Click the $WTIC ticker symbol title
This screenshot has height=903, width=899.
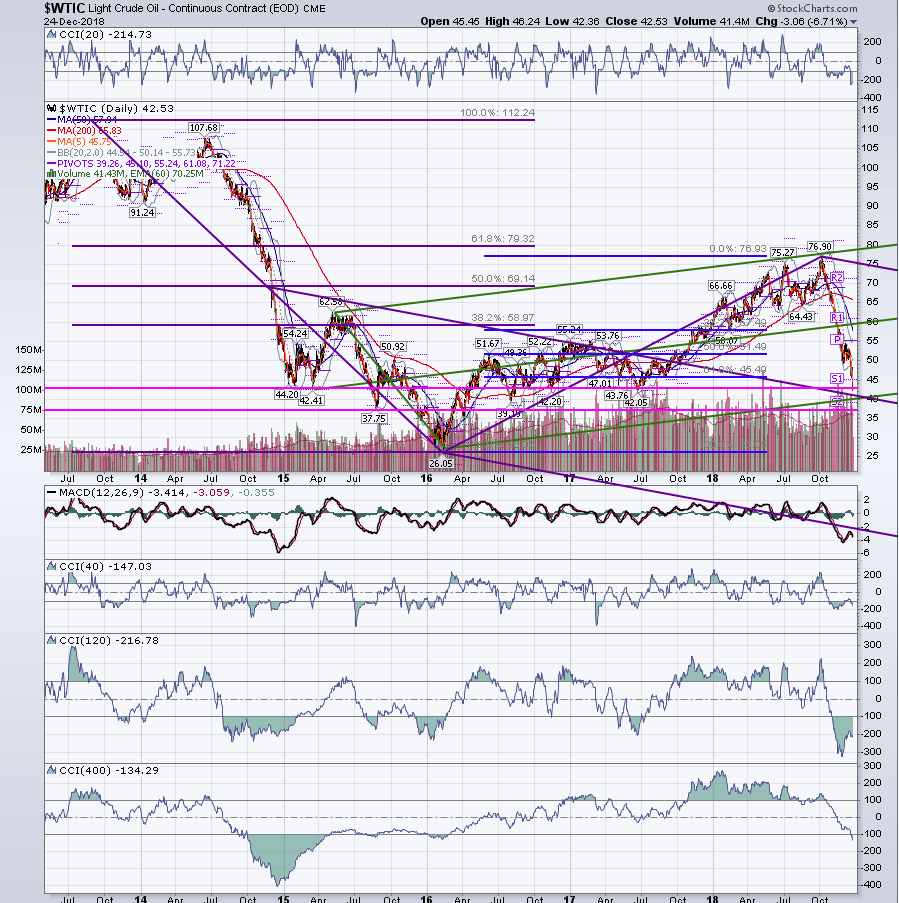tap(65, 8)
